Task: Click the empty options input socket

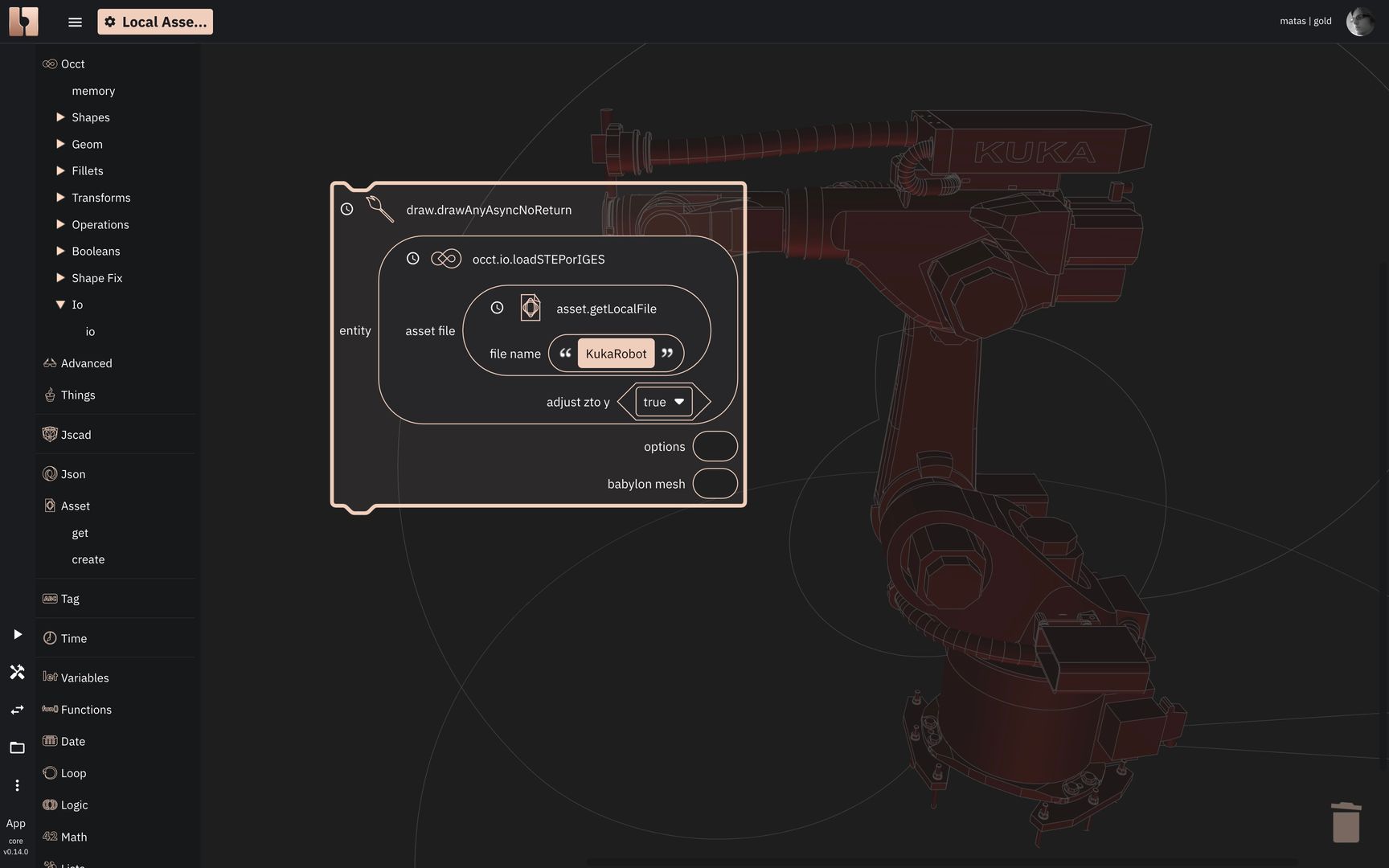Action: [x=715, y=446]
